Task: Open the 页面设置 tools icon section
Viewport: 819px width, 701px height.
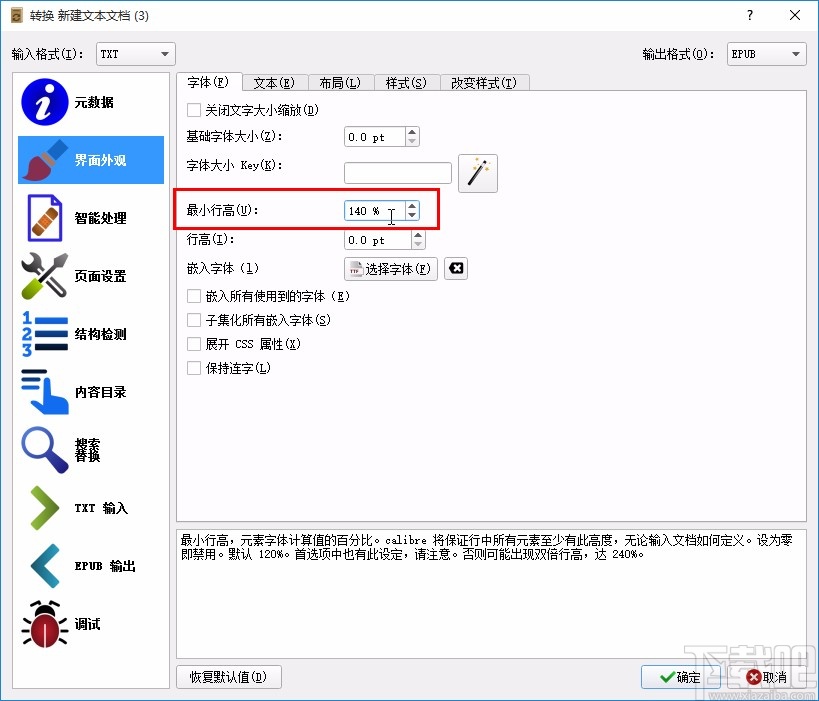Action: [x=91, y=276]
